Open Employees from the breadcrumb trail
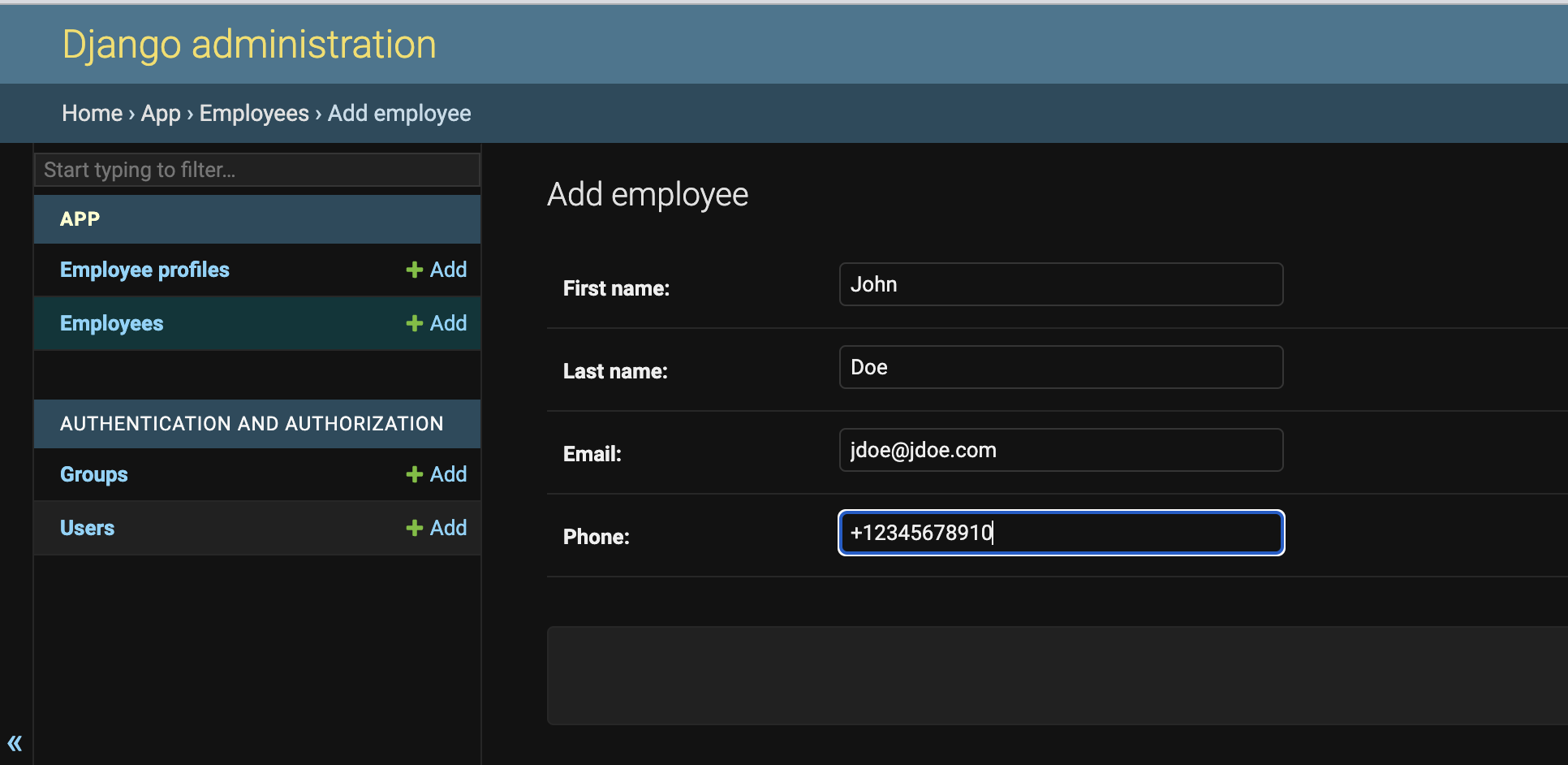Image resolution: width=1568 pixels, height=765 pixels. click(x=253, y=113)
